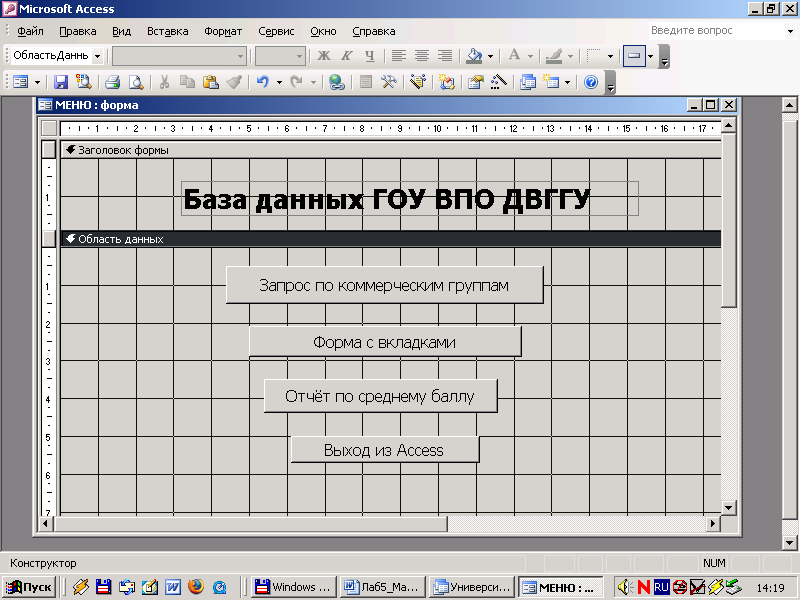Toggle bold formatting (Ж)
The height and width of the screenshot is (600, 800).
323,55
